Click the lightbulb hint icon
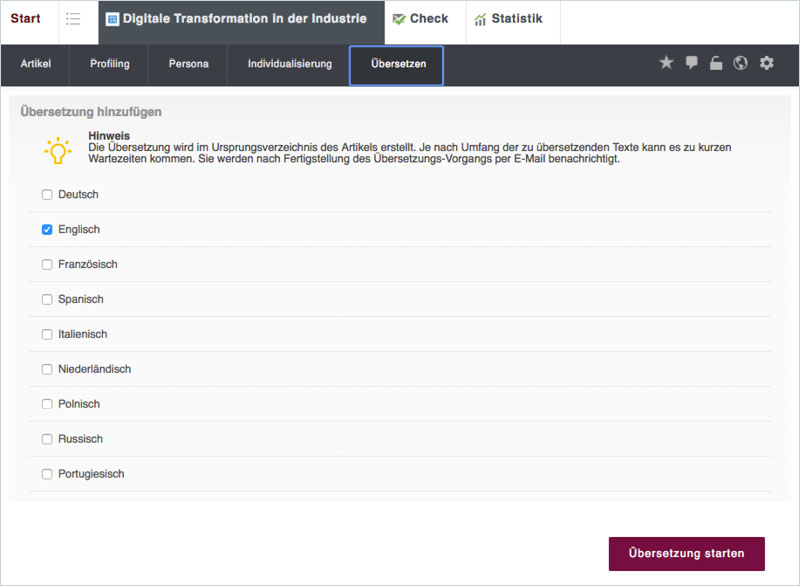800x586 pixels. [x=58, y=150]
